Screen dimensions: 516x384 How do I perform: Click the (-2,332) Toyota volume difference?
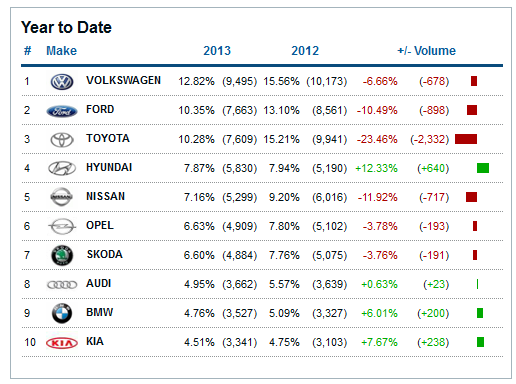pos(430,139)
